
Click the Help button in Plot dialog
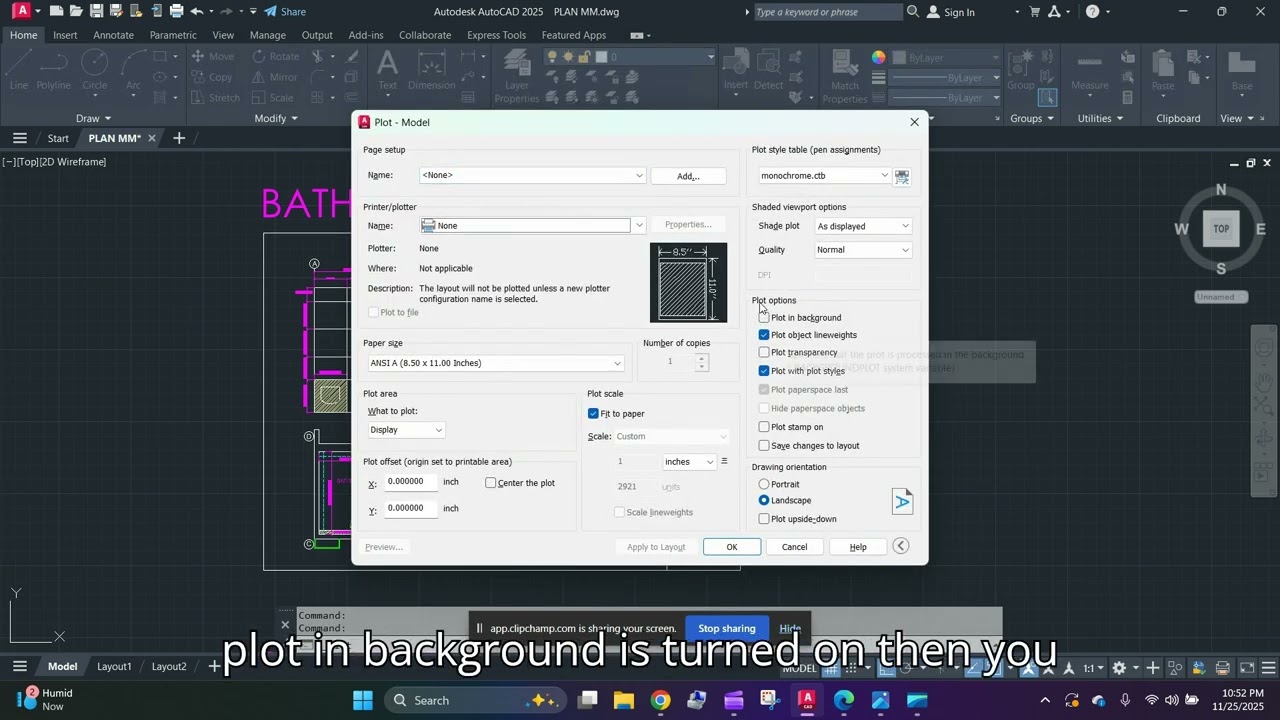point(858,547)
